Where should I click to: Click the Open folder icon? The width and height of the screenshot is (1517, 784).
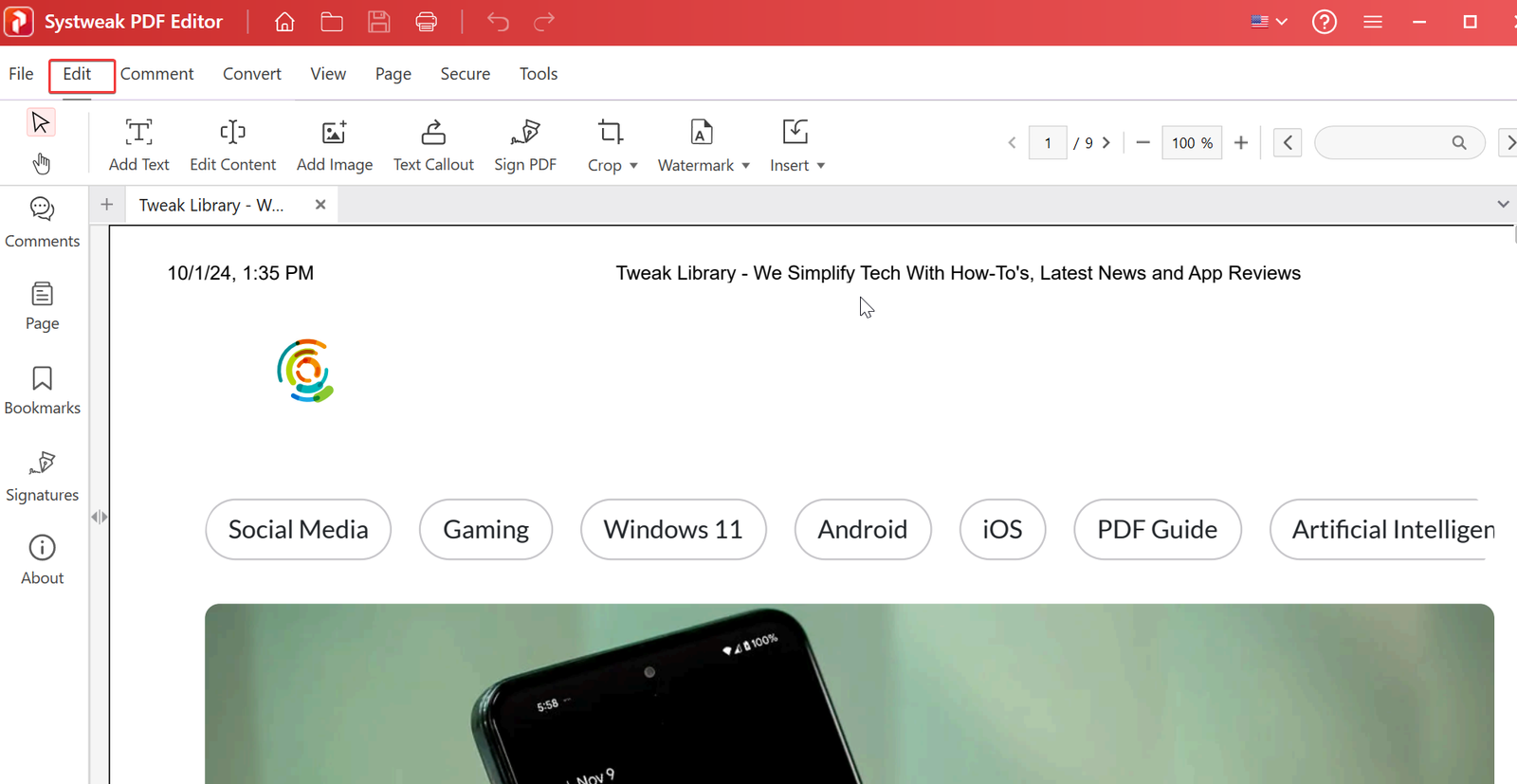[332, 22]
